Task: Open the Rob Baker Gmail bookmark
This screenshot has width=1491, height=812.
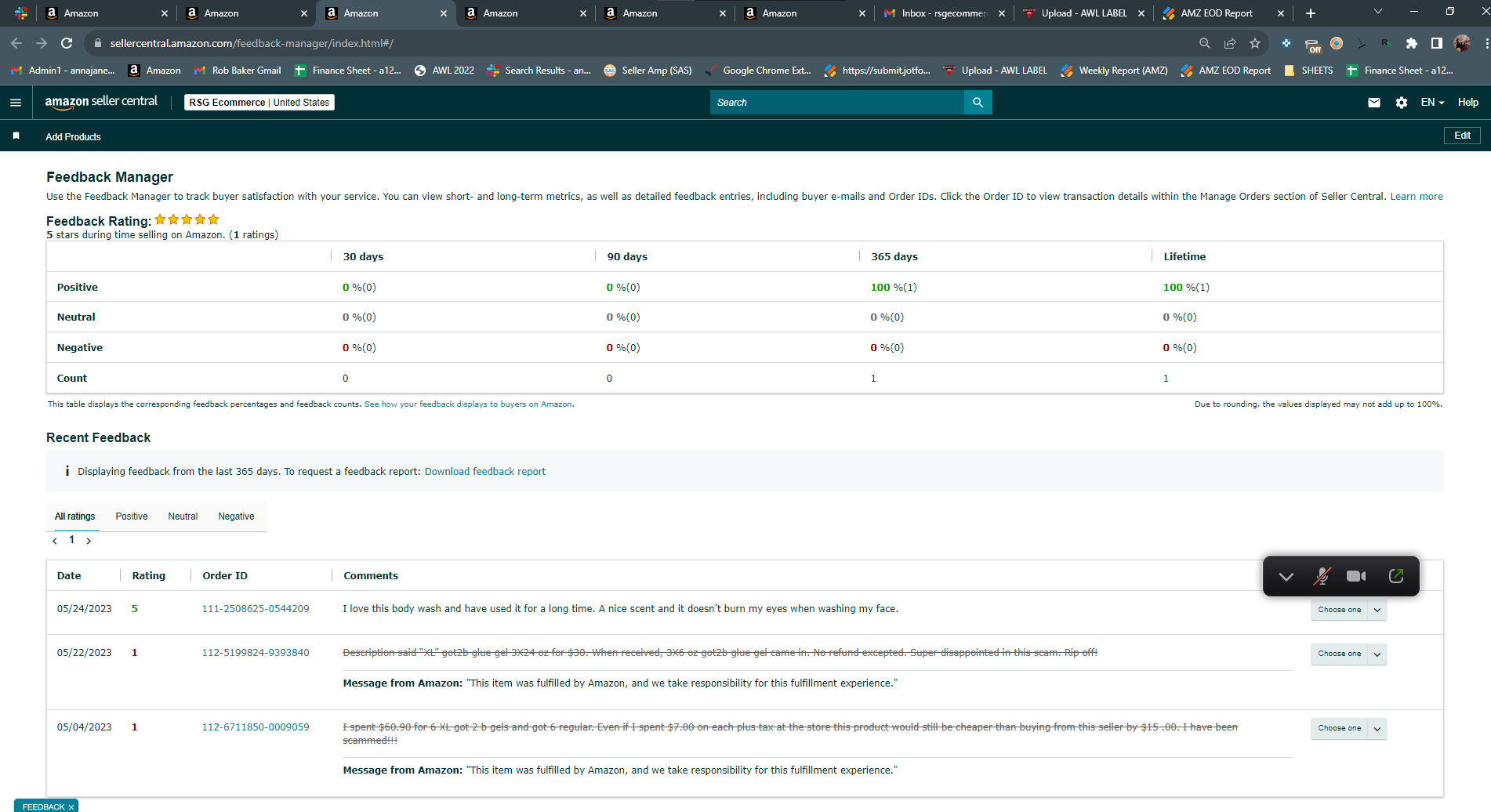Action: pyautogui.click(x=238, y=71)
